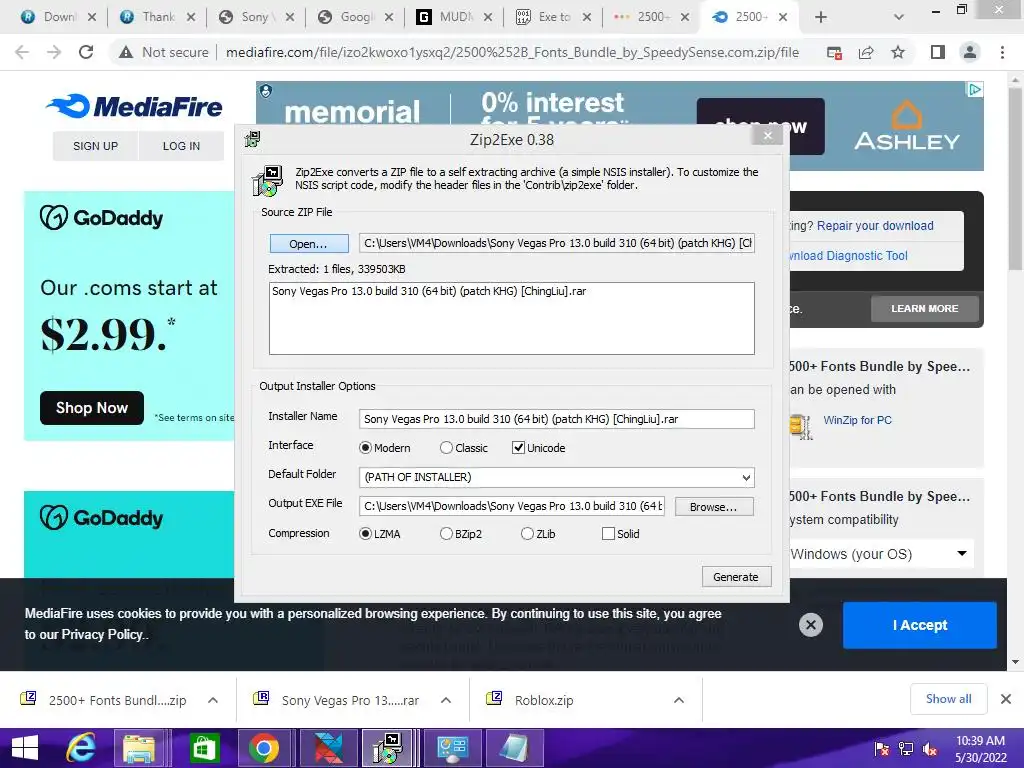Click the Not secure warning icon
Image resolution: width=1024 pixels, height=768 pixels.
(x=126, y=52)
